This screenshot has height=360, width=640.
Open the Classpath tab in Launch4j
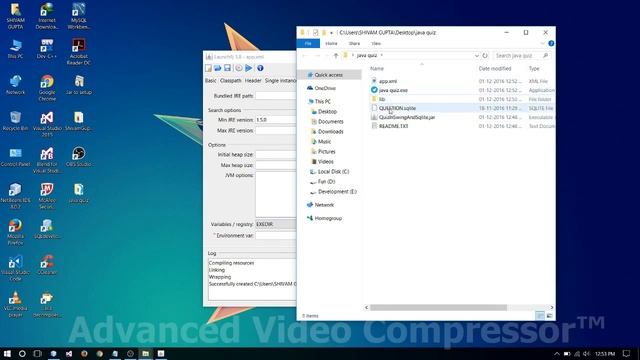click(231, 81)
